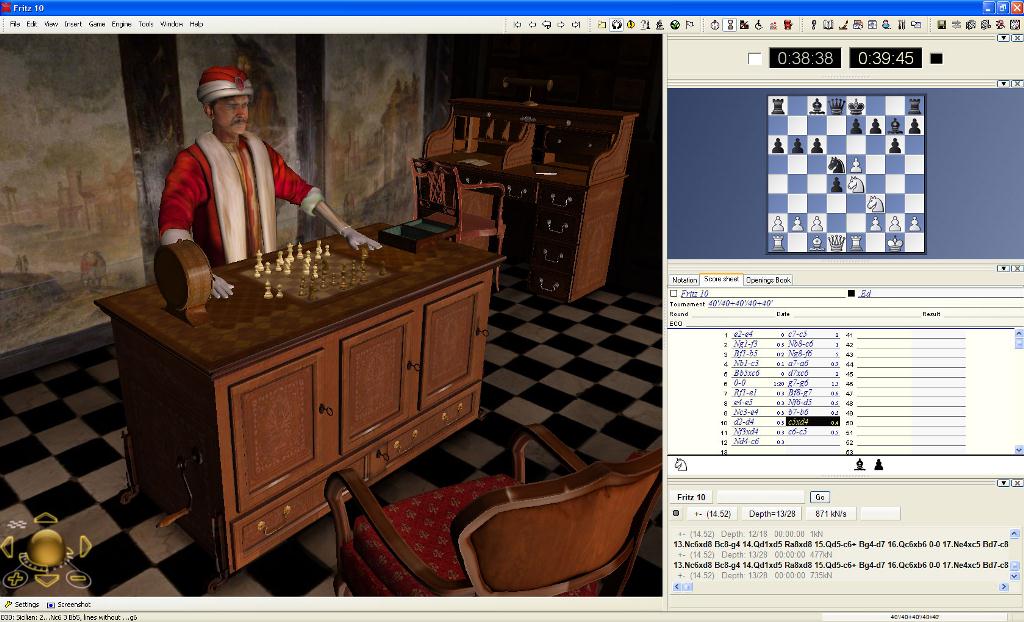The width and height of the screenshot is (1024, 622).
Task: Toggle the engine status light next to evaluation
Action: click(x=676, y=513)
